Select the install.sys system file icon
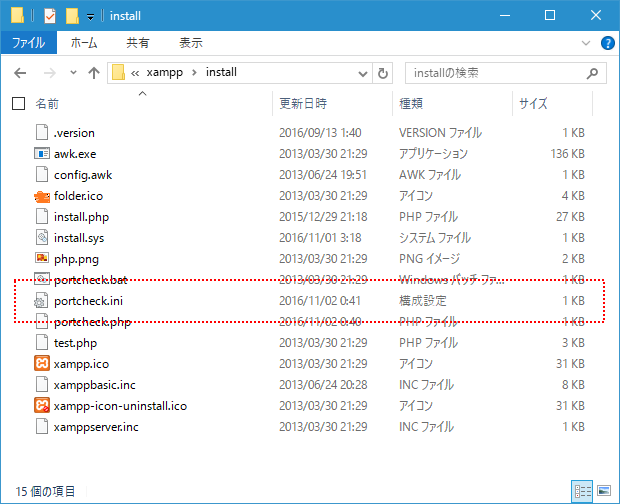This screenshot has width=620, height=504. point(42,238)
